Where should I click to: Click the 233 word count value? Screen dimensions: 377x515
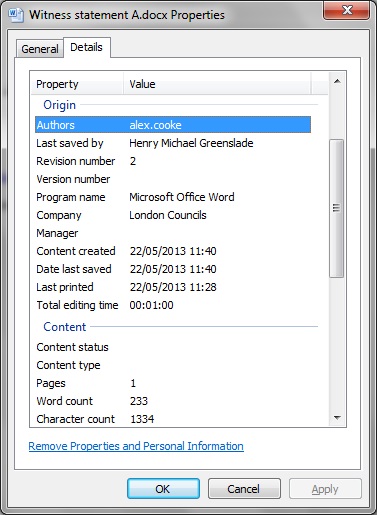[139, 401]
